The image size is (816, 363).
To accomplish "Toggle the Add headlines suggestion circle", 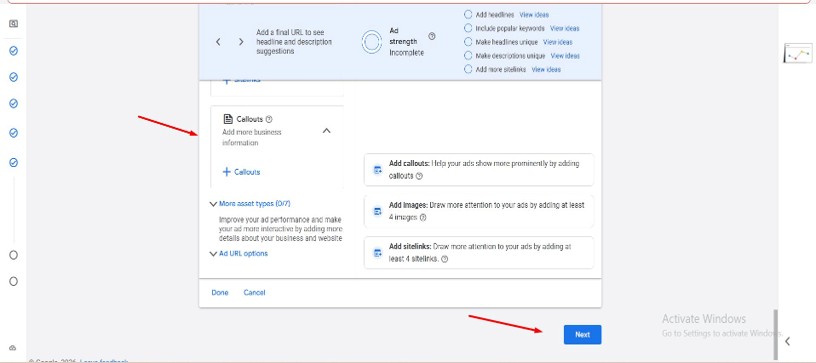I will pyautogui.click(x=468, y=15).
